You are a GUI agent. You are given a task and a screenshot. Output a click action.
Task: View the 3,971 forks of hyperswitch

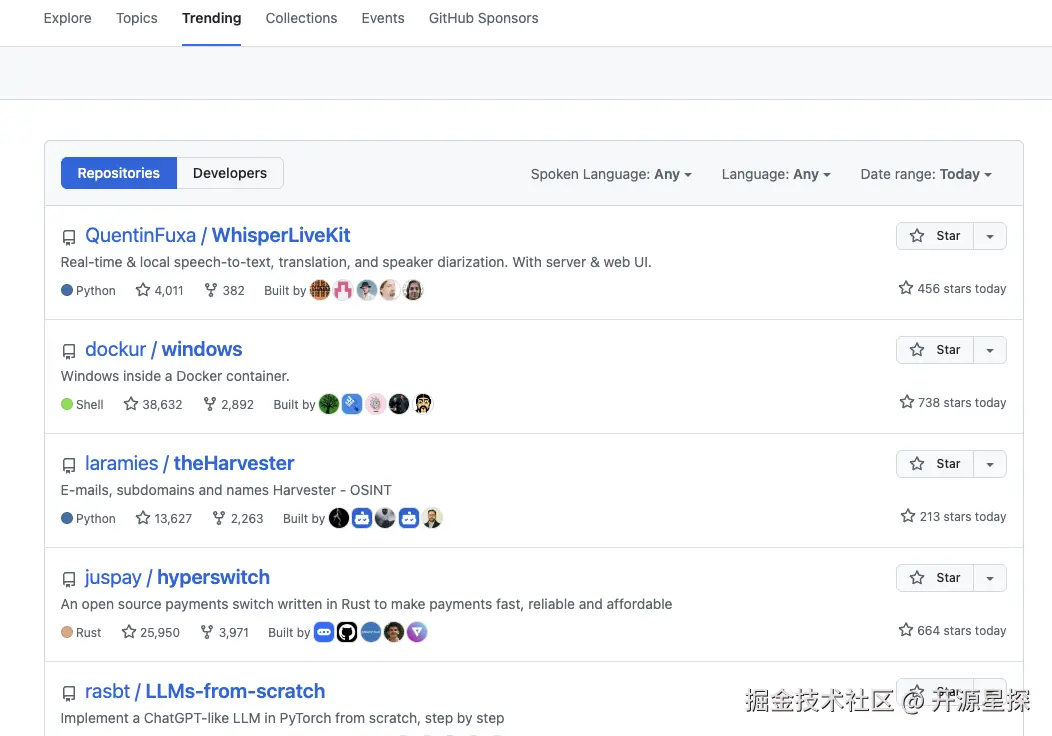pos(224,633)
